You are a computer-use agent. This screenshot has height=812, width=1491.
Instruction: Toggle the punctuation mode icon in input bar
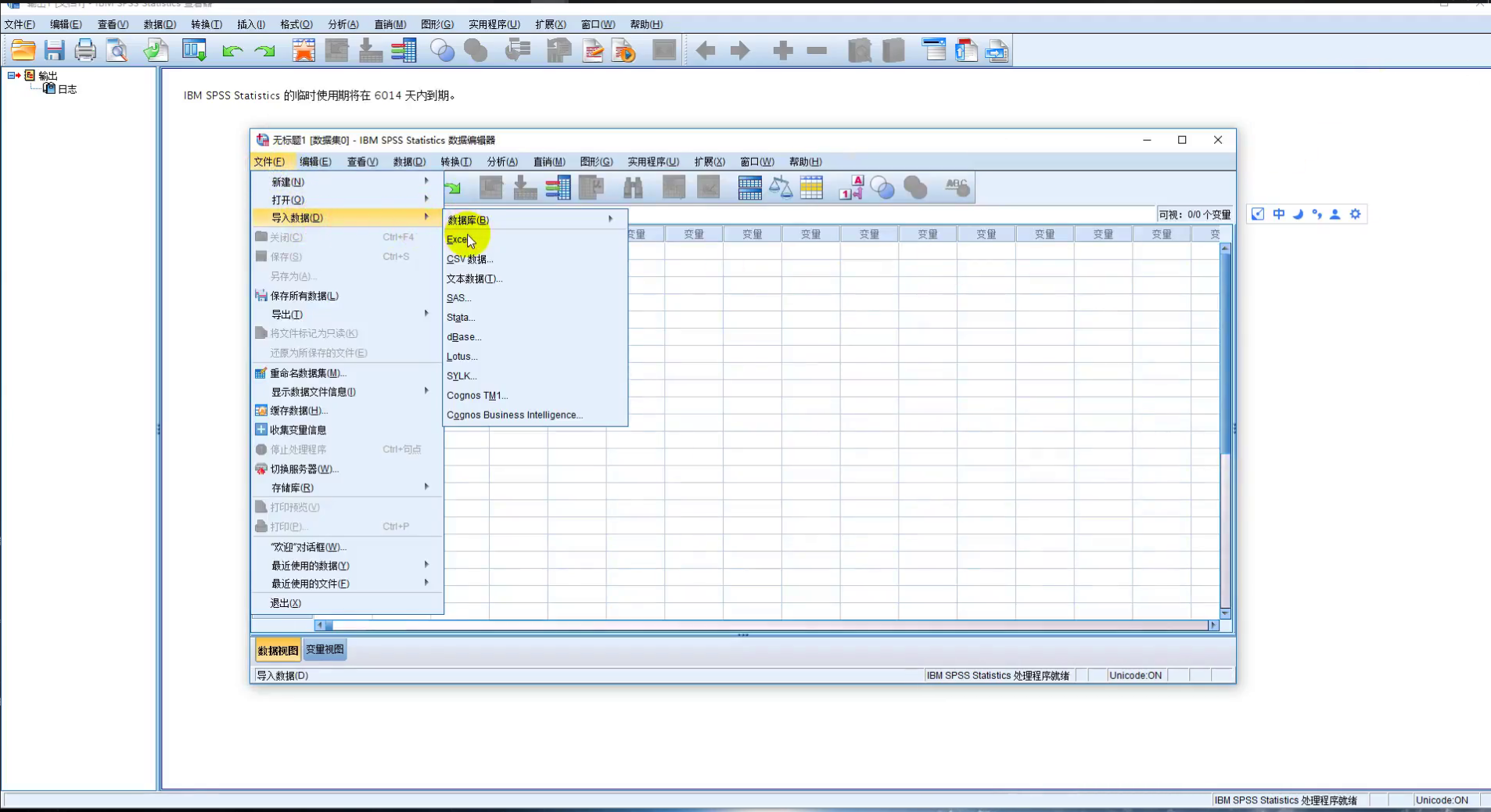tap(1317, 214)
